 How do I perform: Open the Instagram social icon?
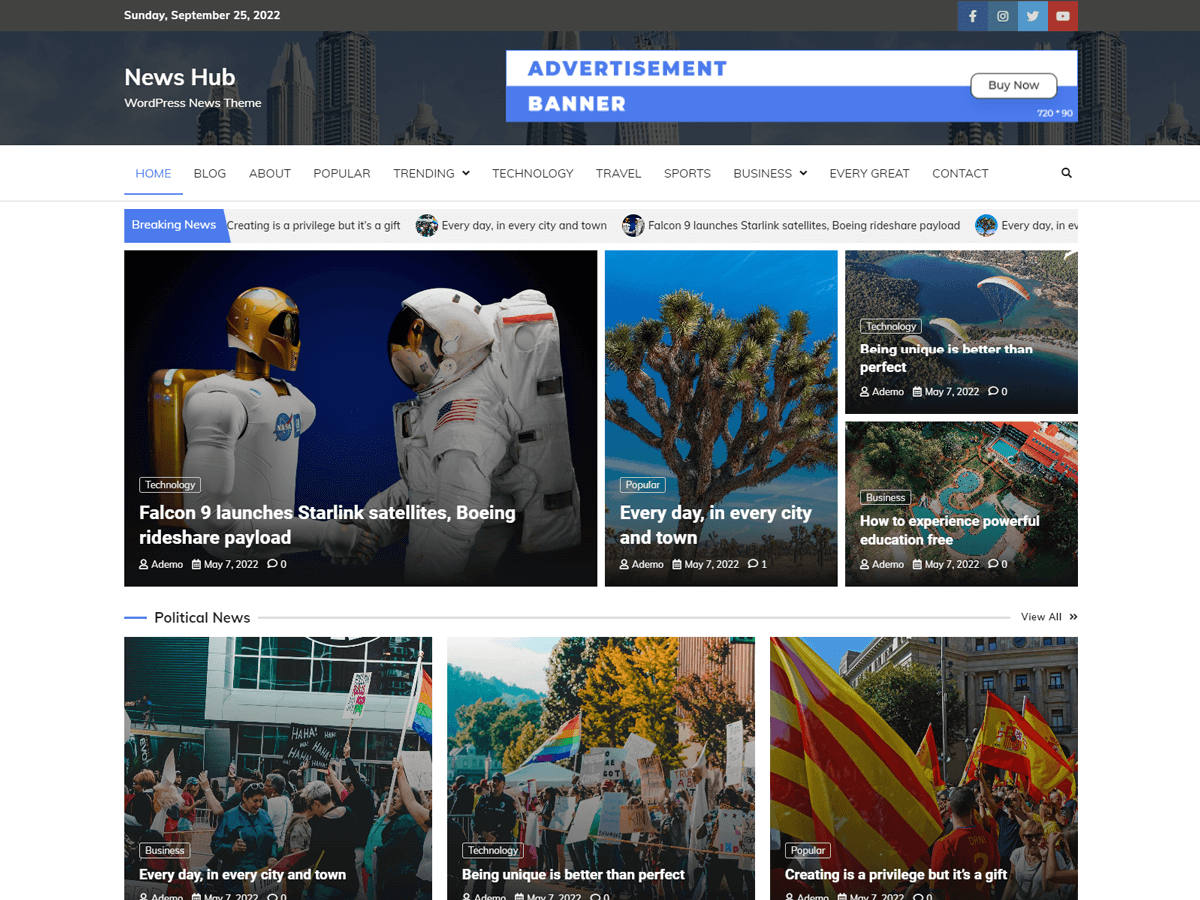pyautogui.click(x=1002, y=16)
